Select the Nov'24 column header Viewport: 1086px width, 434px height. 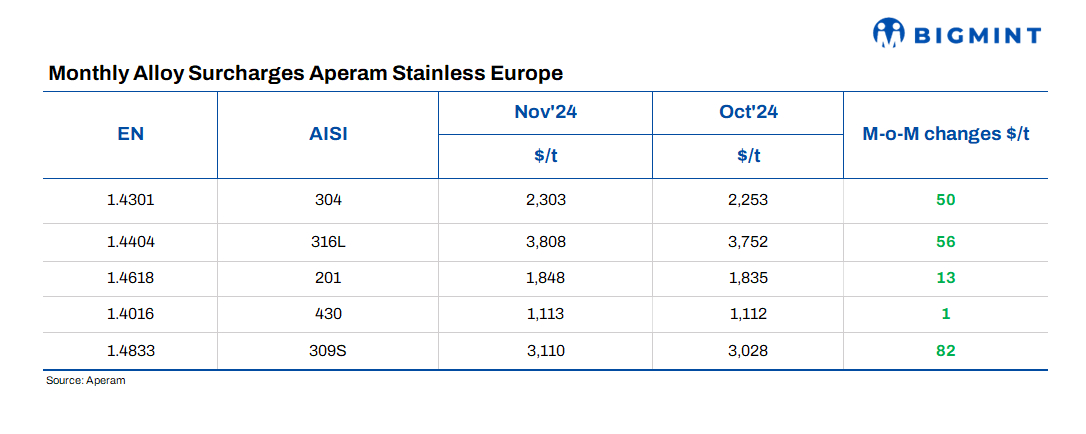(545, 112)
